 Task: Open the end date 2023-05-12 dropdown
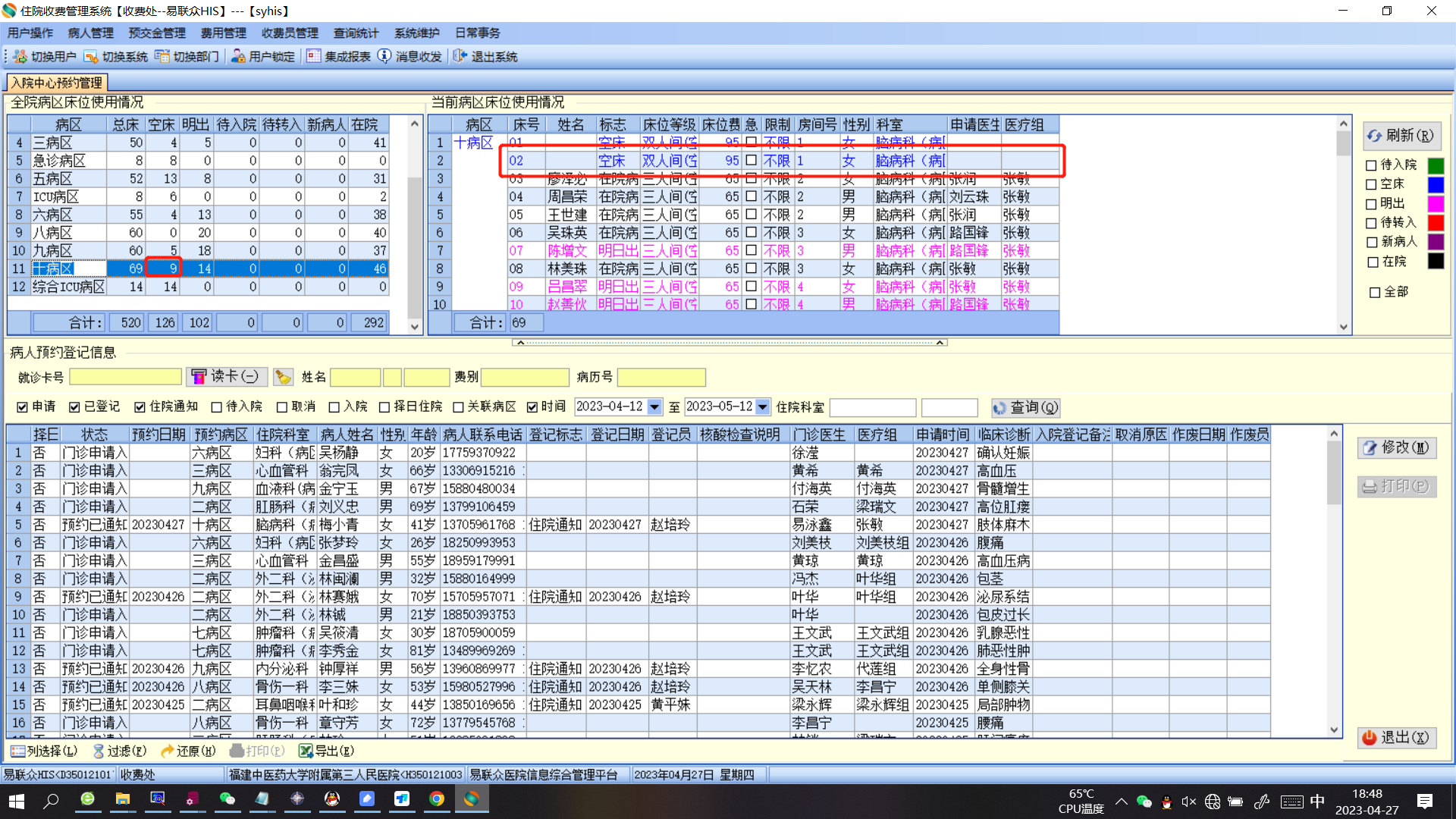click(x=763, y=407)
